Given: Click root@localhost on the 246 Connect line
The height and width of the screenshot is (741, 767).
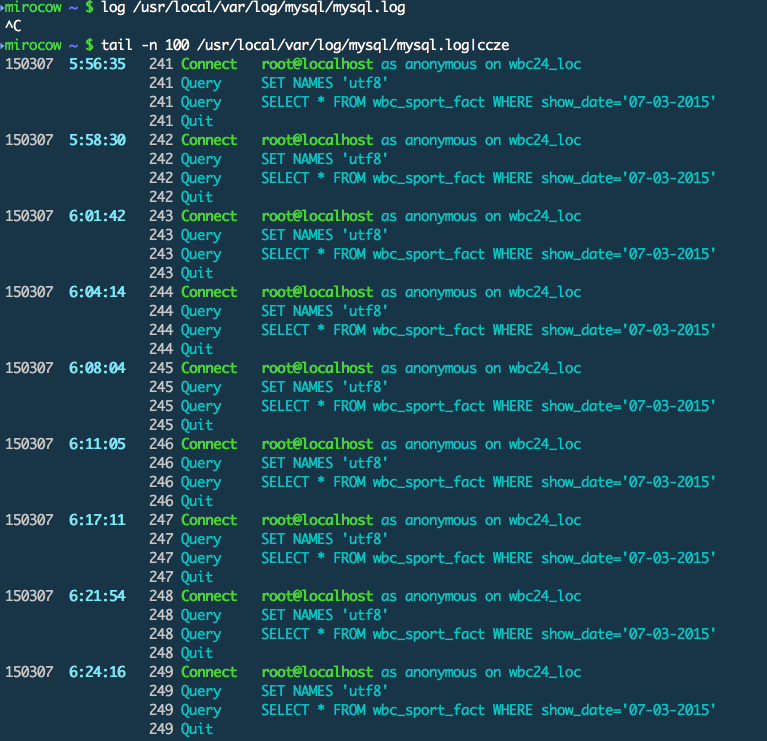Looking at the screenshot, I should tap(317, 444).
